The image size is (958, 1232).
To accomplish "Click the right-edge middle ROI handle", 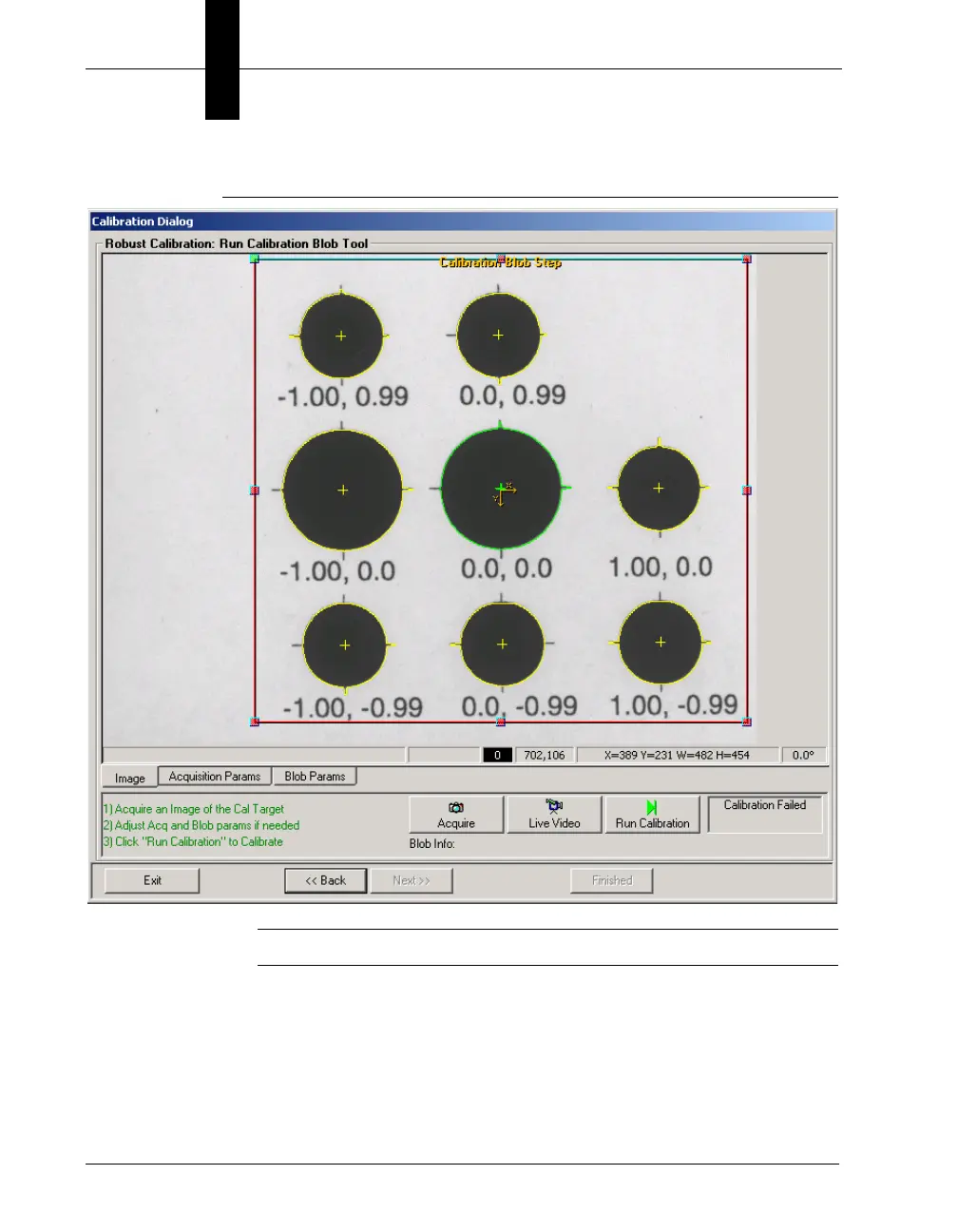I will pos(747,491).
